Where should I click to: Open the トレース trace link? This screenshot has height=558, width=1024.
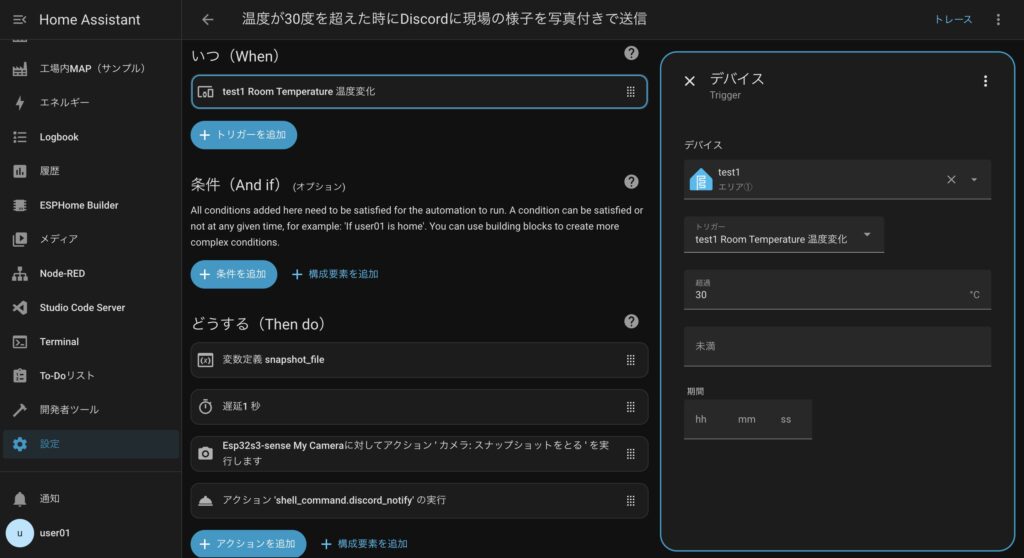pos(953,20)
